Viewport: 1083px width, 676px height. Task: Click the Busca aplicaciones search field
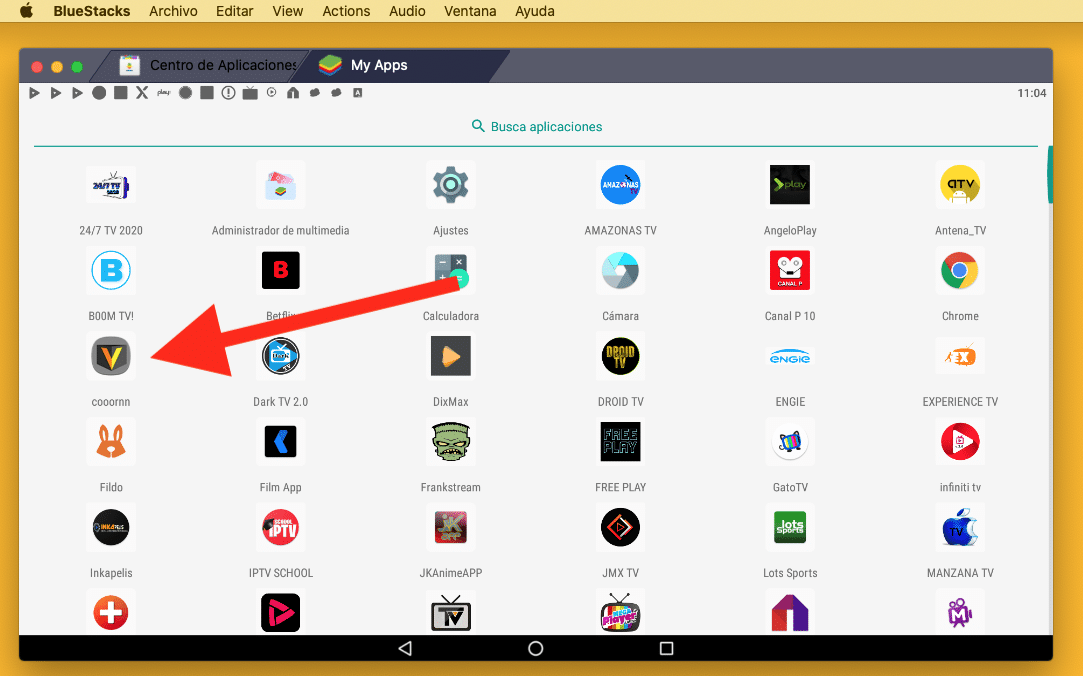tap(536, 126)
